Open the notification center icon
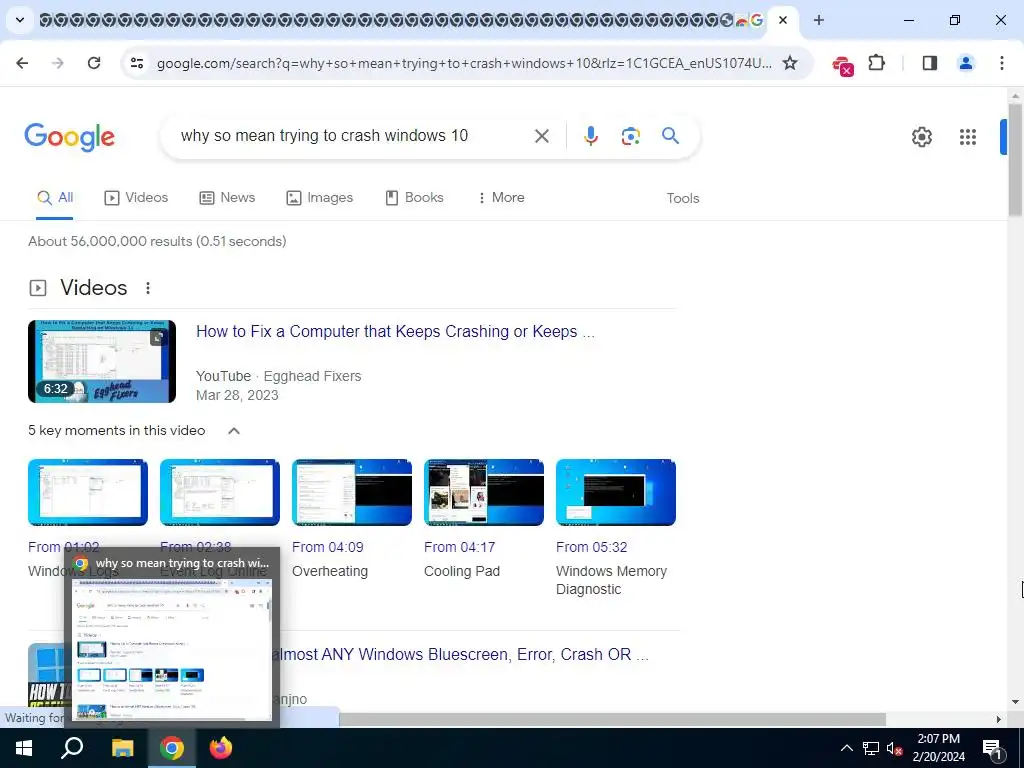This screenshot has height=768, width=1024. pyautogui.click(x=992, y=748)
